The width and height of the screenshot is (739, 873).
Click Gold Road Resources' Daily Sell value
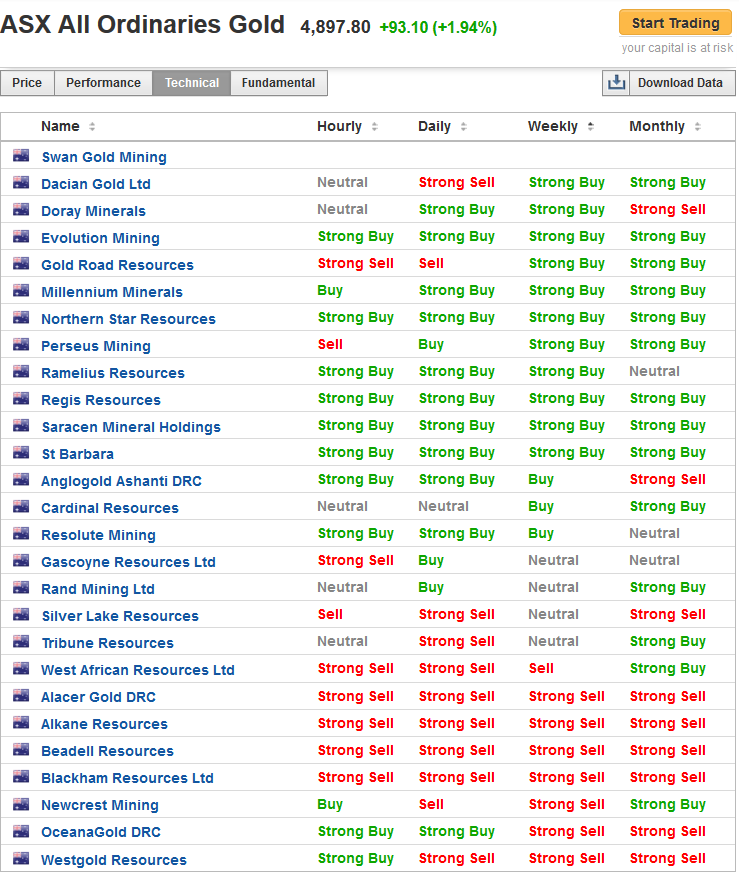pyautogui.click(x=431, y=263)
